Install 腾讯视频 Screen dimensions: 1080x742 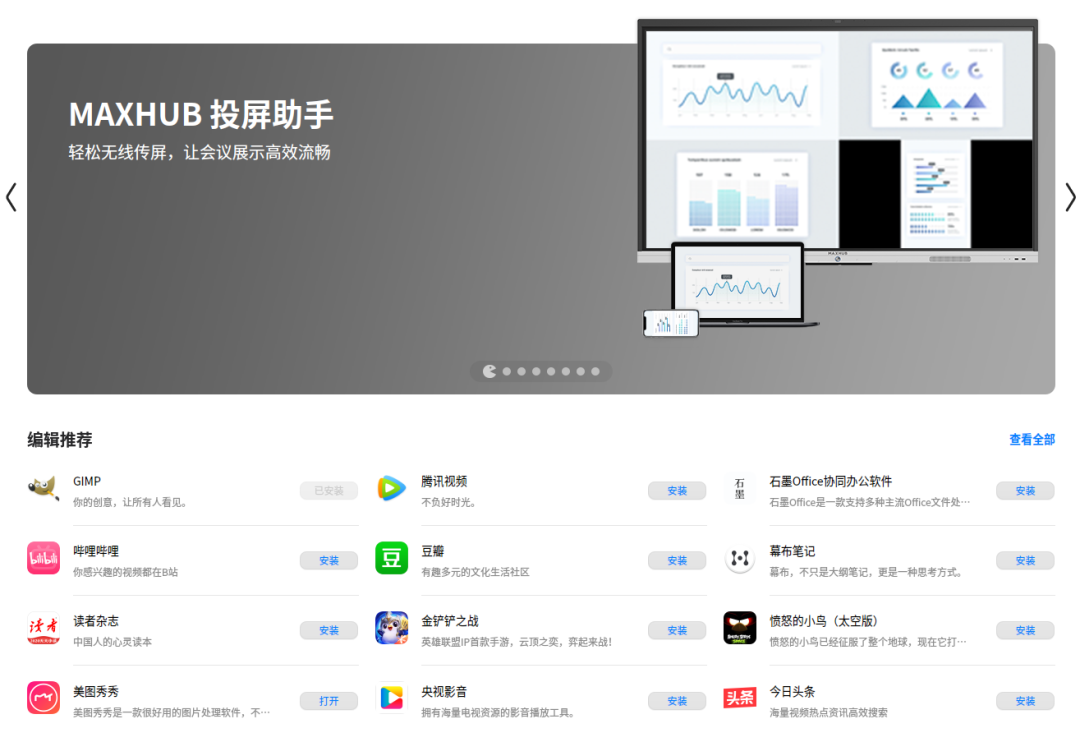(677, 491)
